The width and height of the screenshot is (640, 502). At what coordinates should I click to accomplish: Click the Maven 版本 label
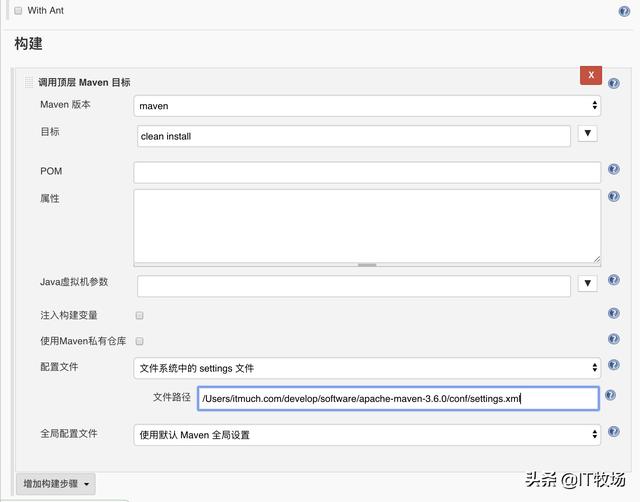[65, 104]
